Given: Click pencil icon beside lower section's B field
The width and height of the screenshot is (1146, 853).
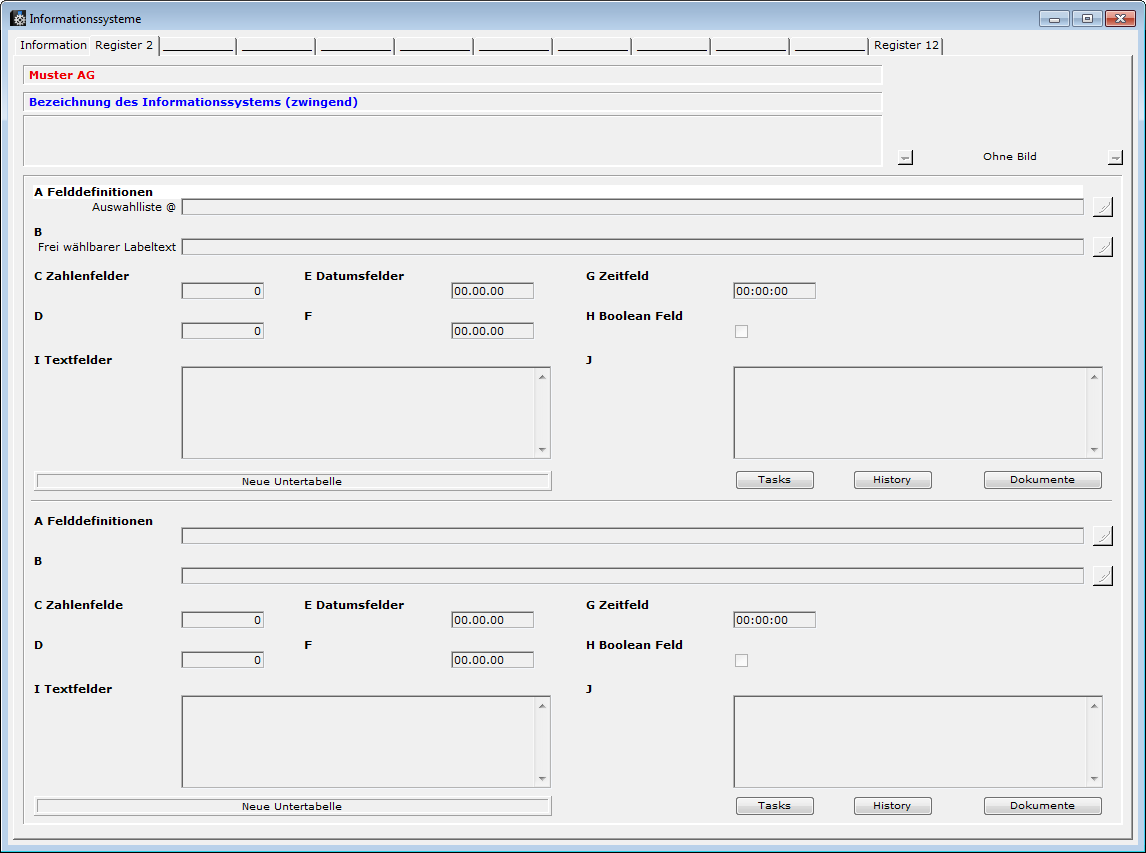Looking at the screenshot, I should click(1102, 576).
